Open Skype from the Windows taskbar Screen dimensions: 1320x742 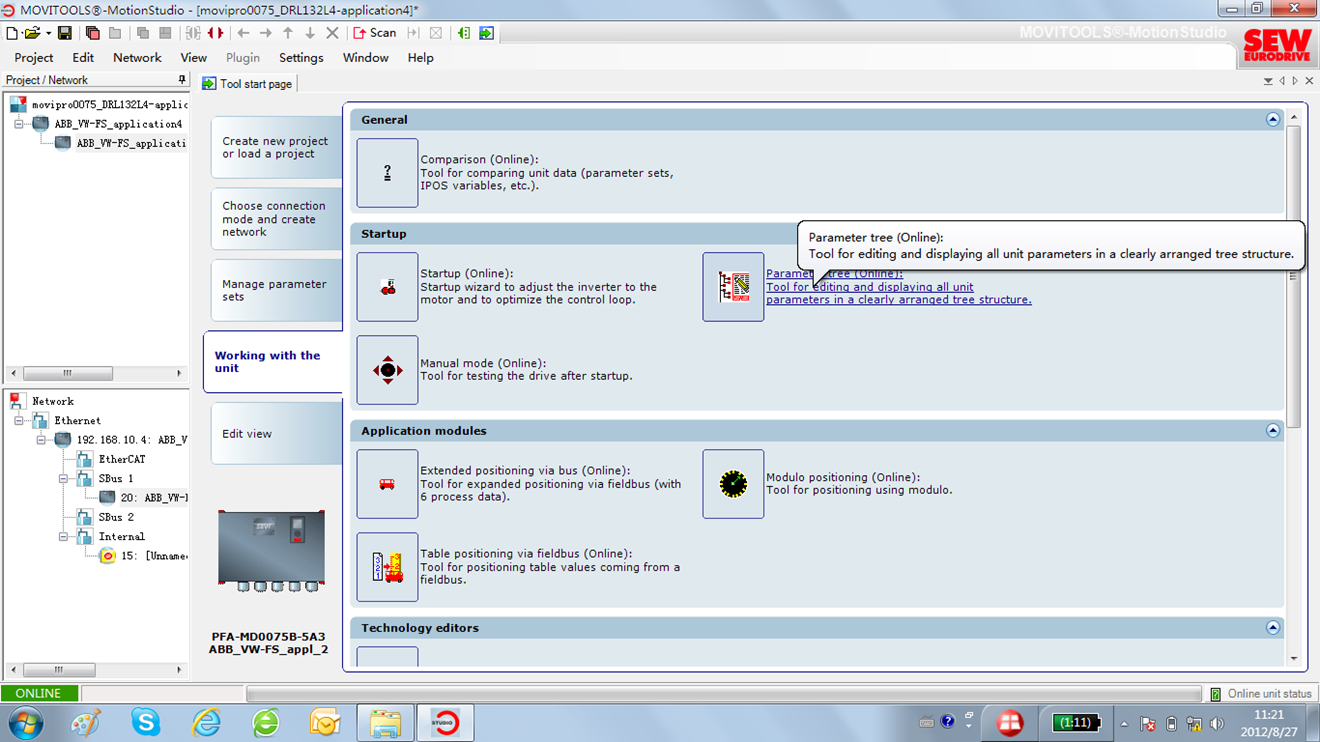pyautogui.click(x=146, y=722)
